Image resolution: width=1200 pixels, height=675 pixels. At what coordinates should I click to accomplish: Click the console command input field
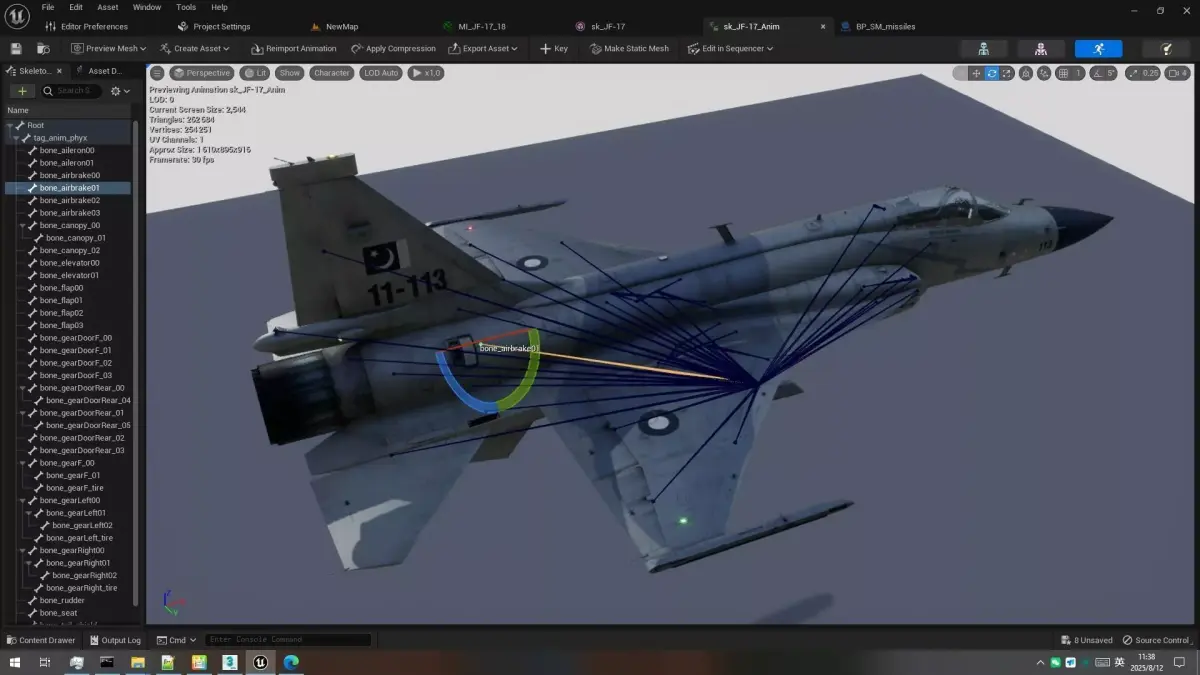pos(288,640)
